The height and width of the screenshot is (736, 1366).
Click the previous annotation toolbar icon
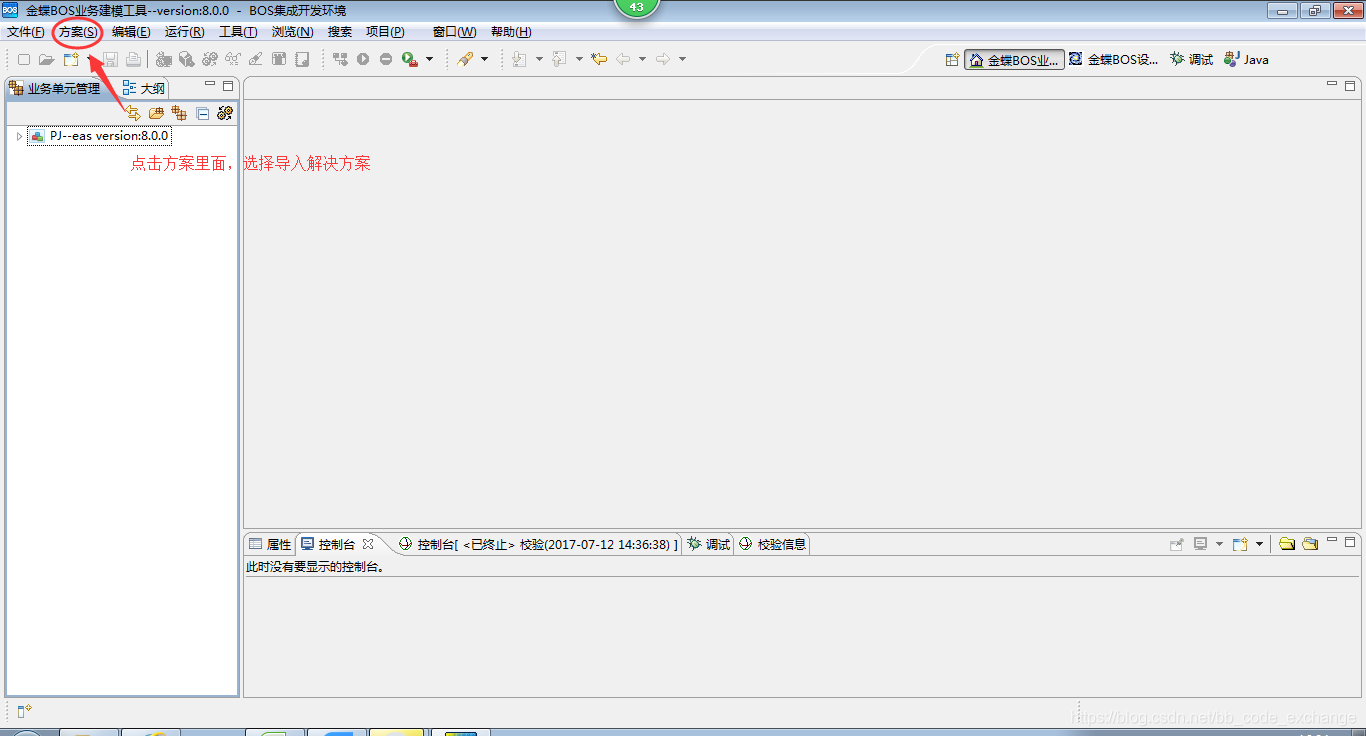(x=559, y=59)
